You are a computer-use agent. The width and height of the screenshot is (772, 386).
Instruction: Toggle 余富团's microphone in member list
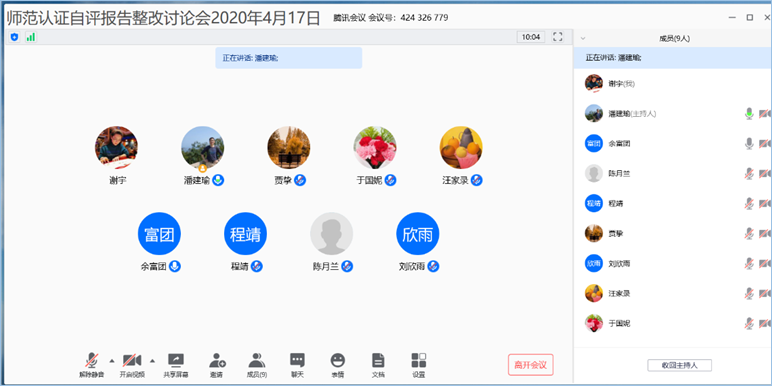coord(749,143)
